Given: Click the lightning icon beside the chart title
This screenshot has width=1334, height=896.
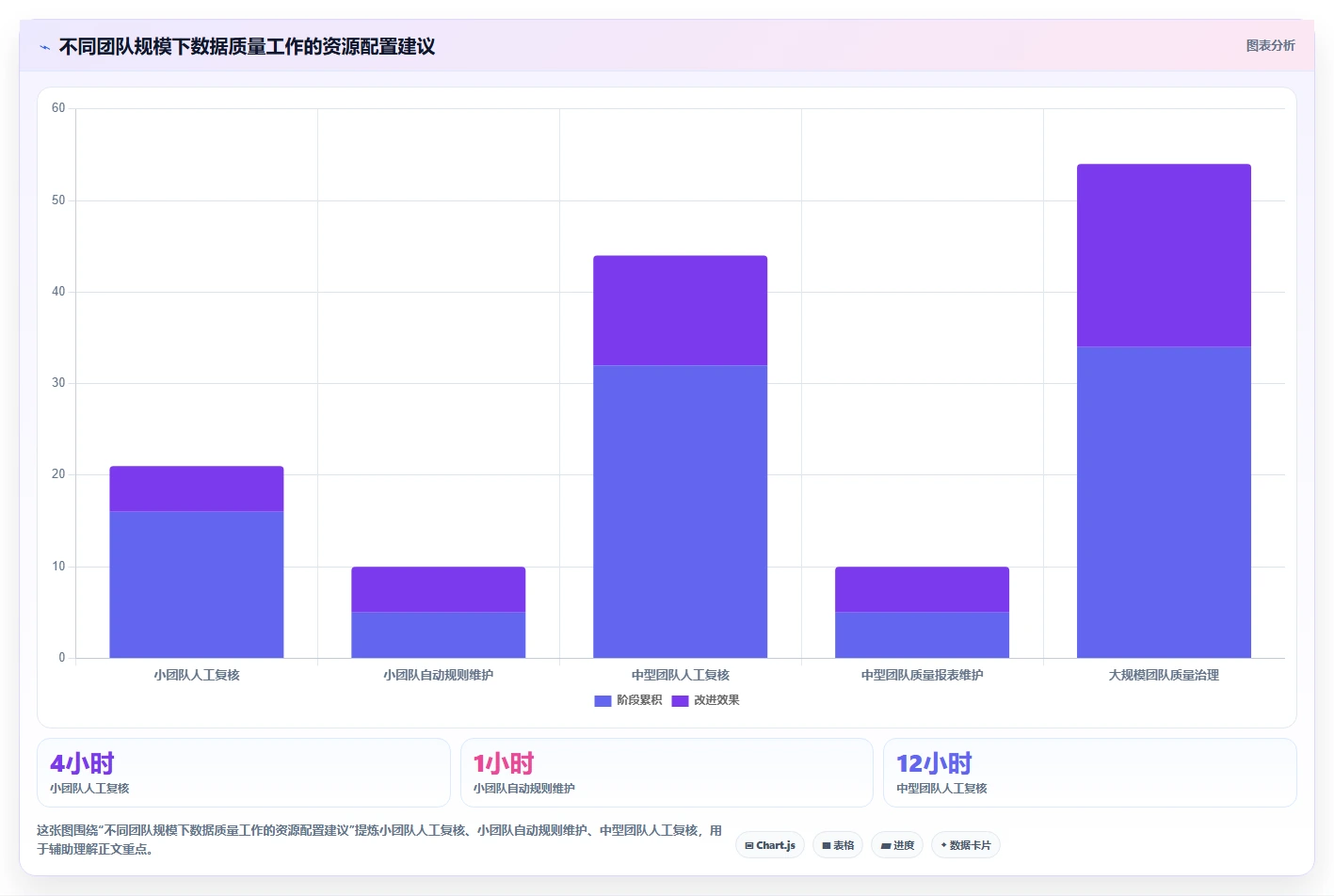Looking at the screenshot, I should pos(44,47).
